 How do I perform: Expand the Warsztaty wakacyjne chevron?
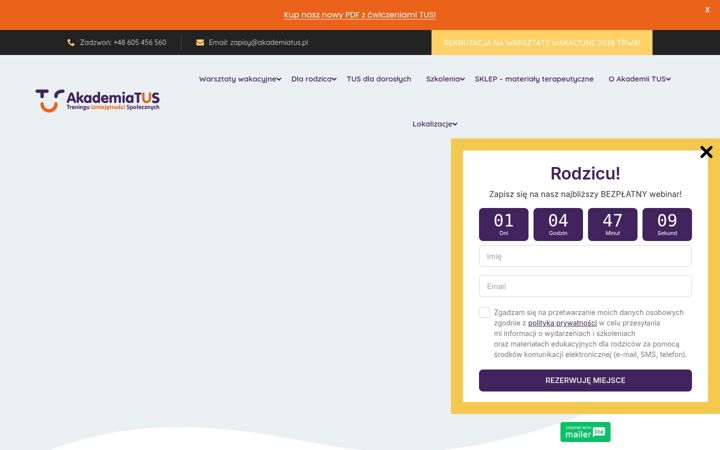279,79
